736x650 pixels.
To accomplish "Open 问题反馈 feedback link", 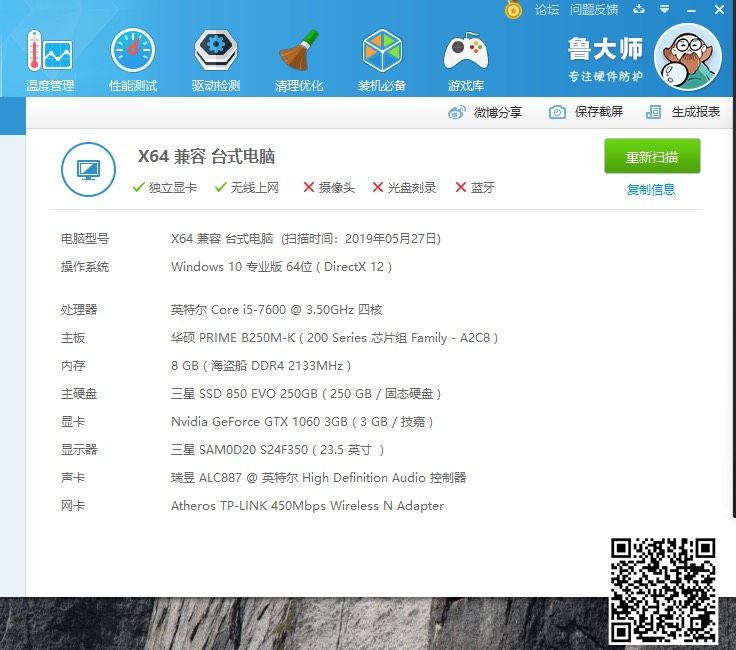I will [x=594, y=9].
